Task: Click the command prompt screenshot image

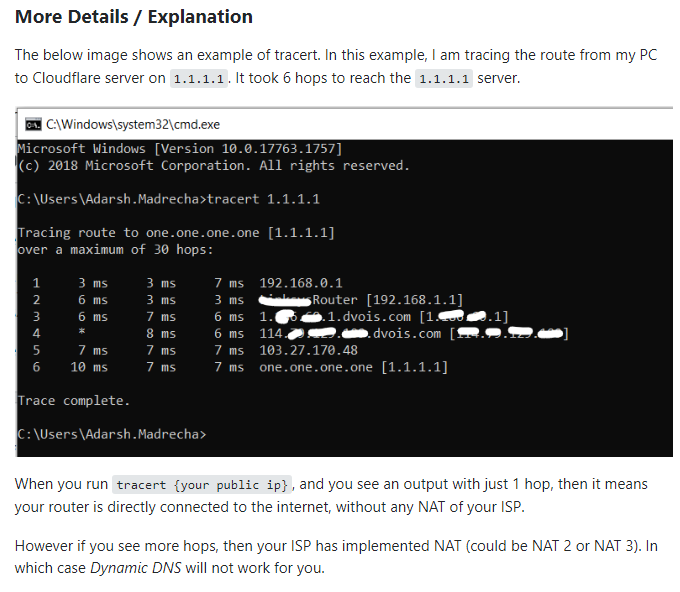Action: click(x=345, y=282)
